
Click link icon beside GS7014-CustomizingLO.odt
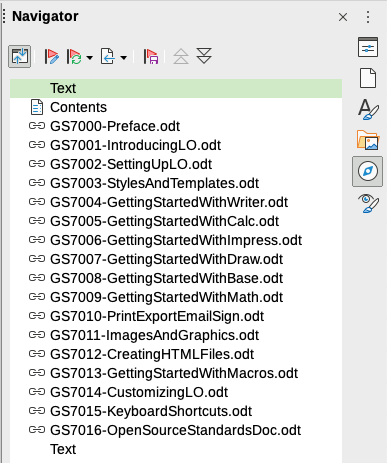tap(37, 392)
